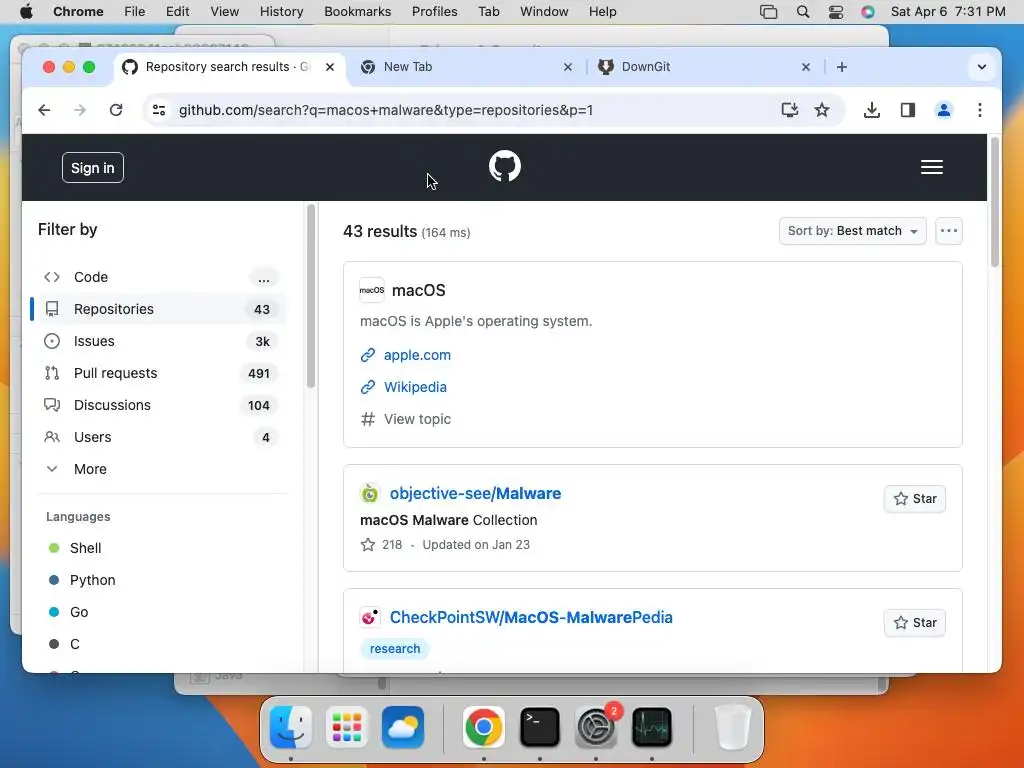Select the Discussions filter
This screenshot has height=768, width=1024.
(158, 405)
